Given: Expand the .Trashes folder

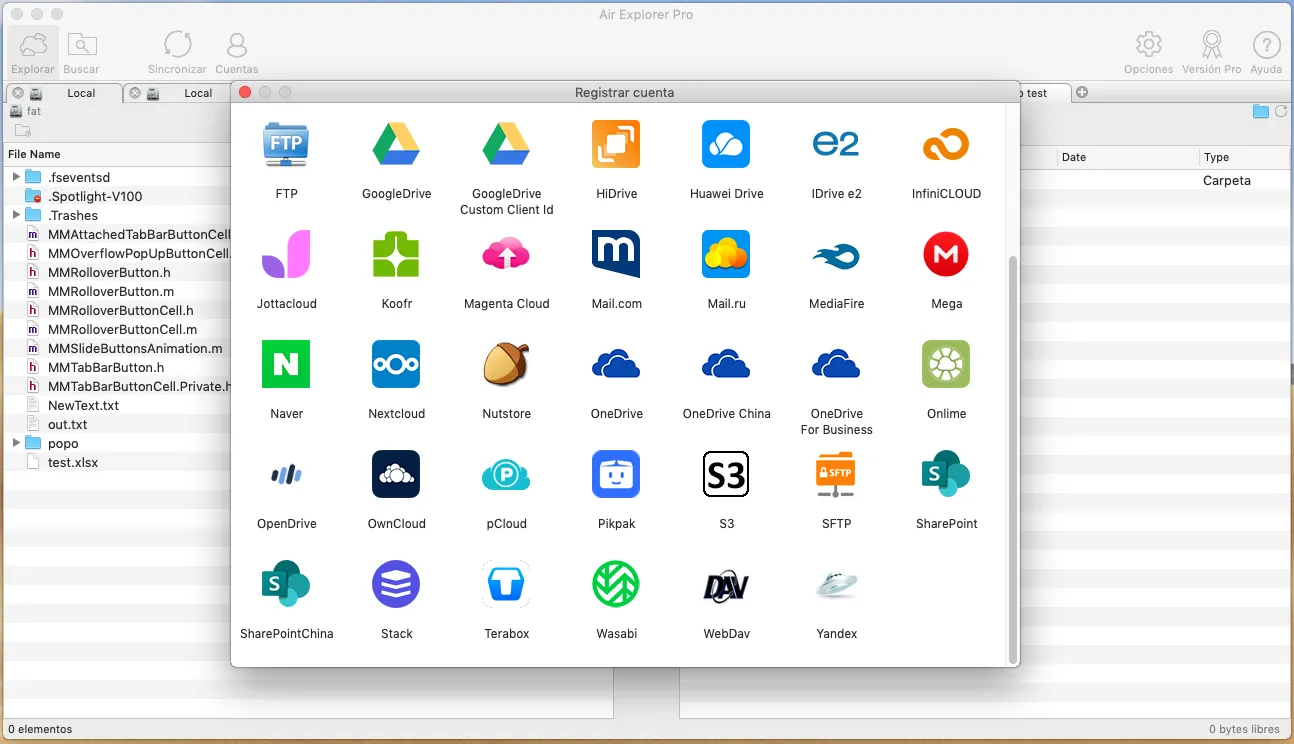Looking at the screenshot, I should coord(16,215).
